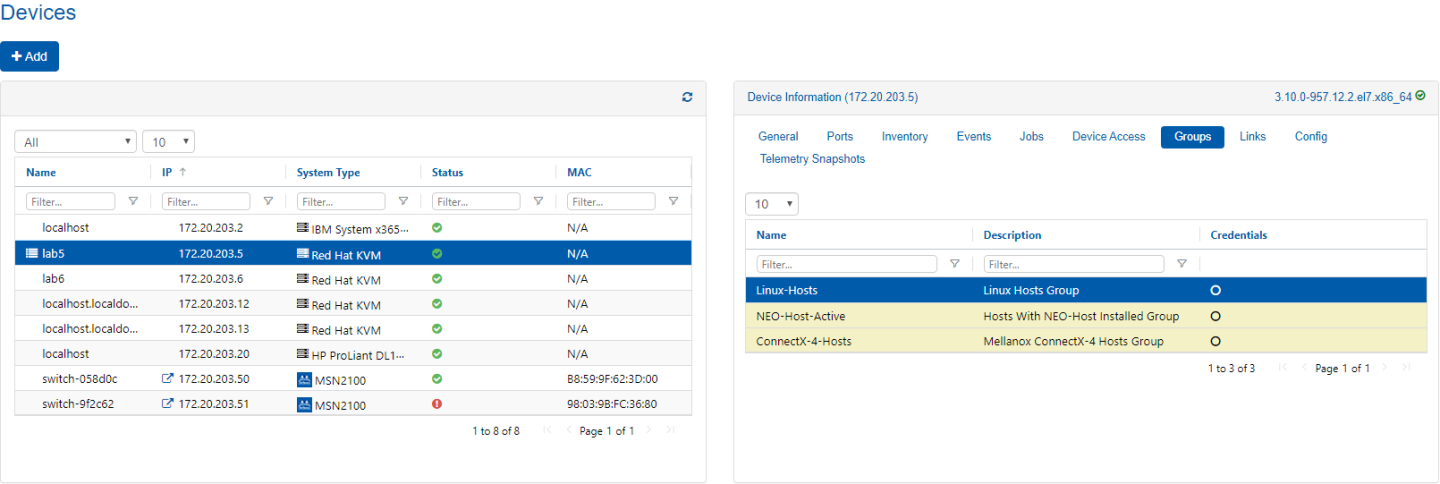
Task: Select the ConnectX-4-Hosts credentials radio button
Action: pyautogui.click(x=1215, y=341)
